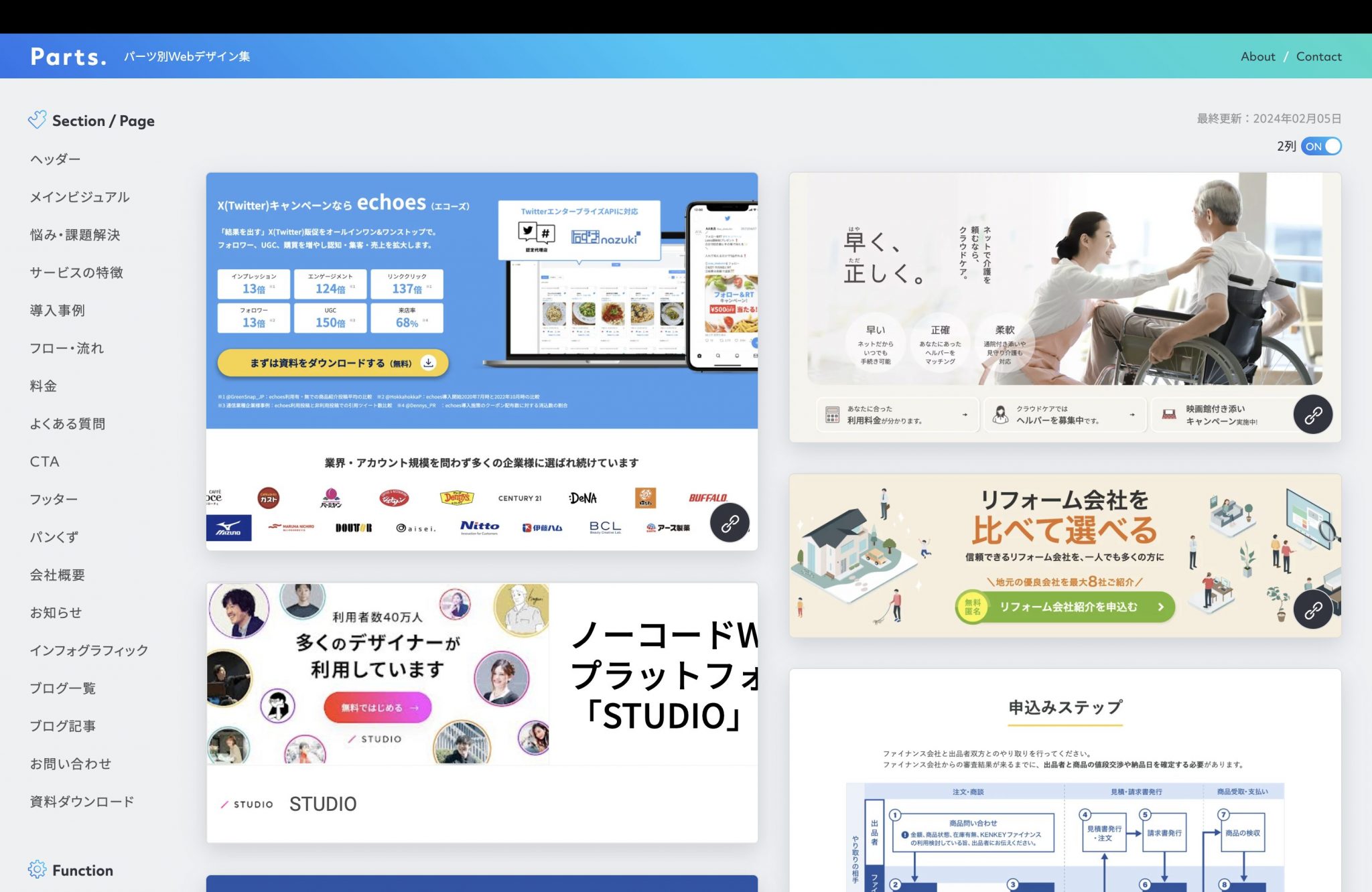Click the calculator icon in the 利用料金 card
This screenshot has width=1372, height=892.
(x=833, y=414)
